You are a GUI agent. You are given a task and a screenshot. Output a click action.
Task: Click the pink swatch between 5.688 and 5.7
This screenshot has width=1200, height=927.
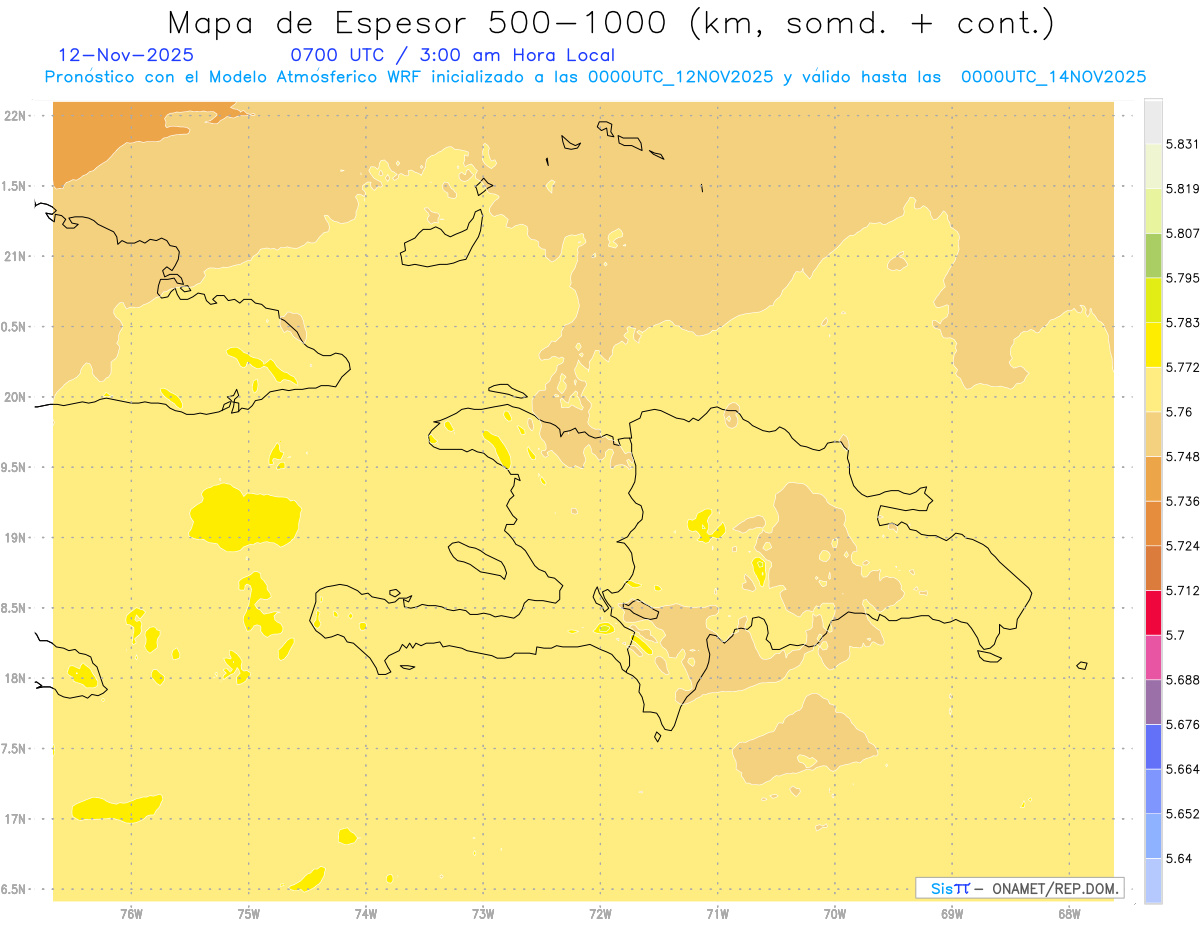[x=1153, y=657]
